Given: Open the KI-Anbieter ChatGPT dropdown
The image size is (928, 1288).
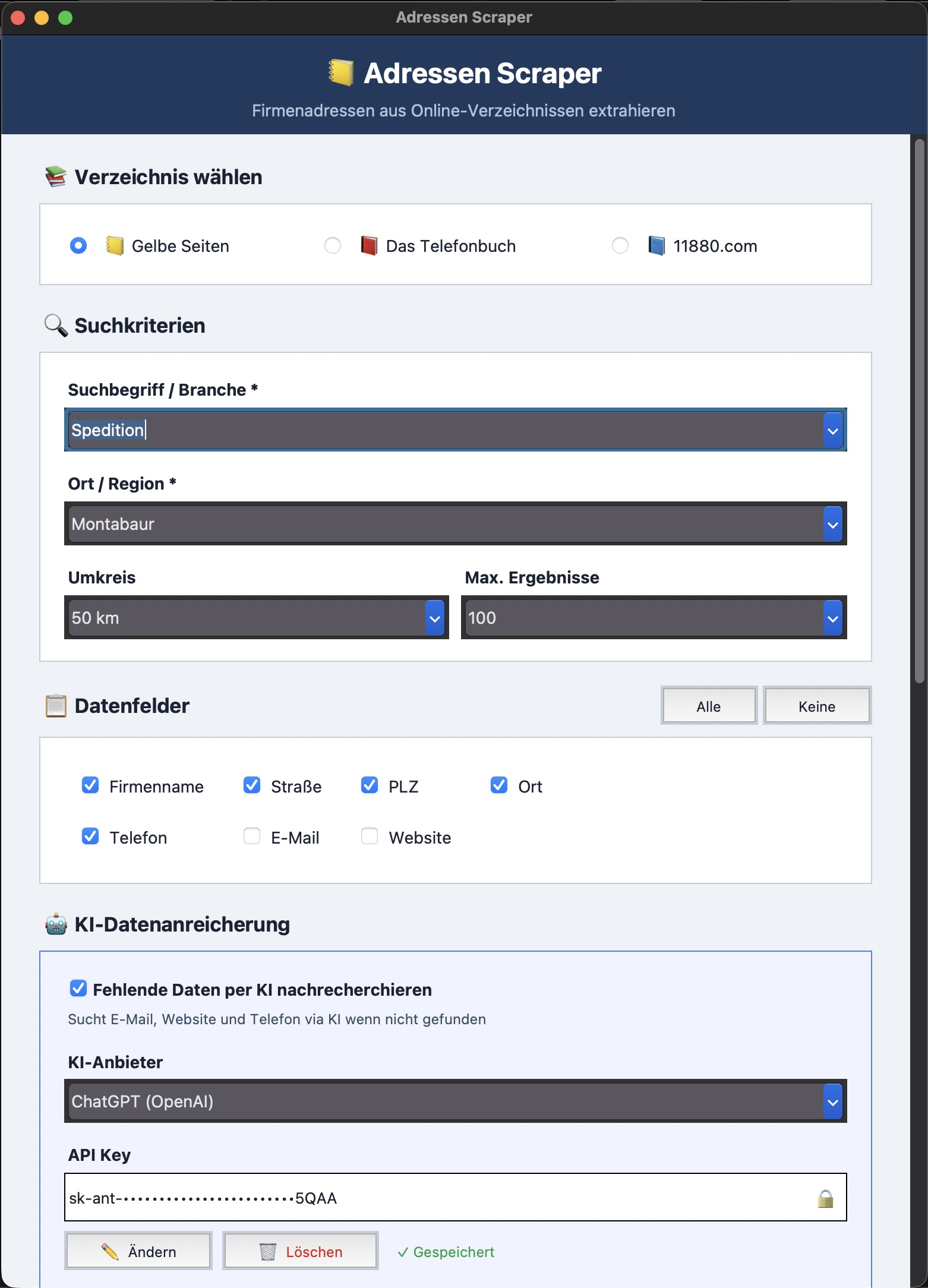Looking at the screenshot, I should 832,1101.
